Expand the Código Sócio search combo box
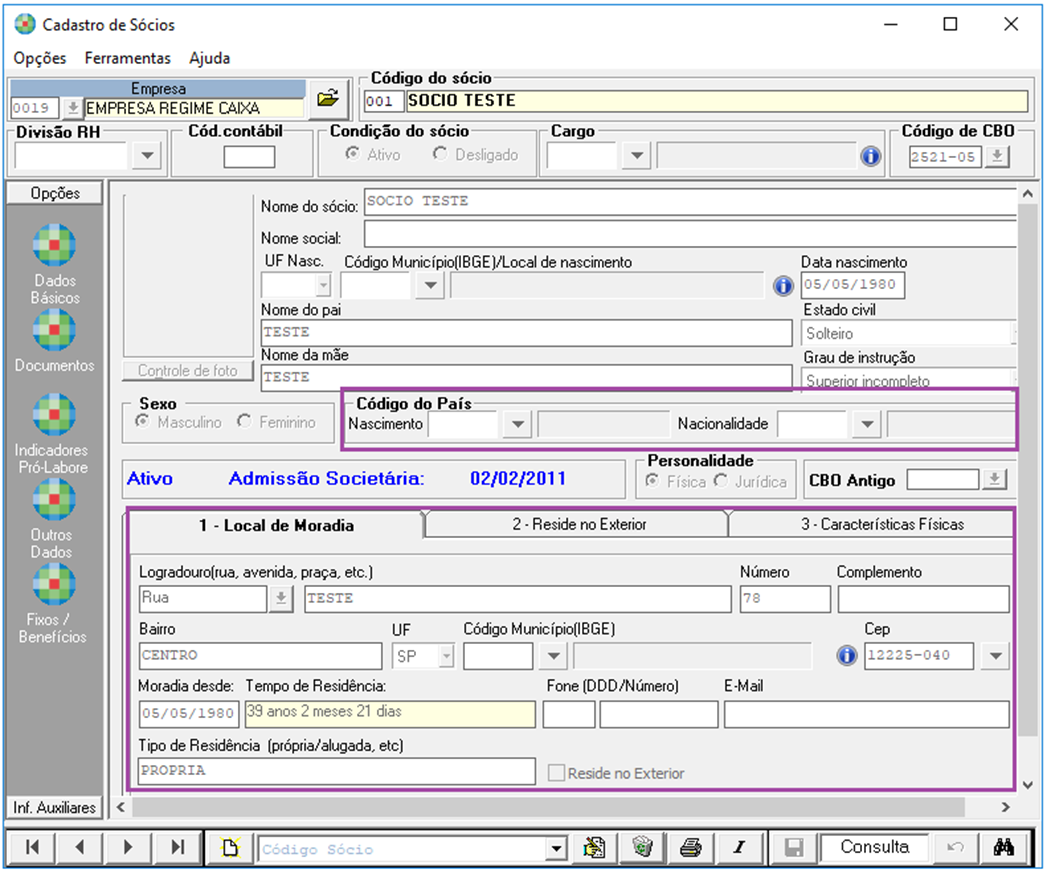The width and height of the screenshot is (1047, 874). [x=556, y=849]
